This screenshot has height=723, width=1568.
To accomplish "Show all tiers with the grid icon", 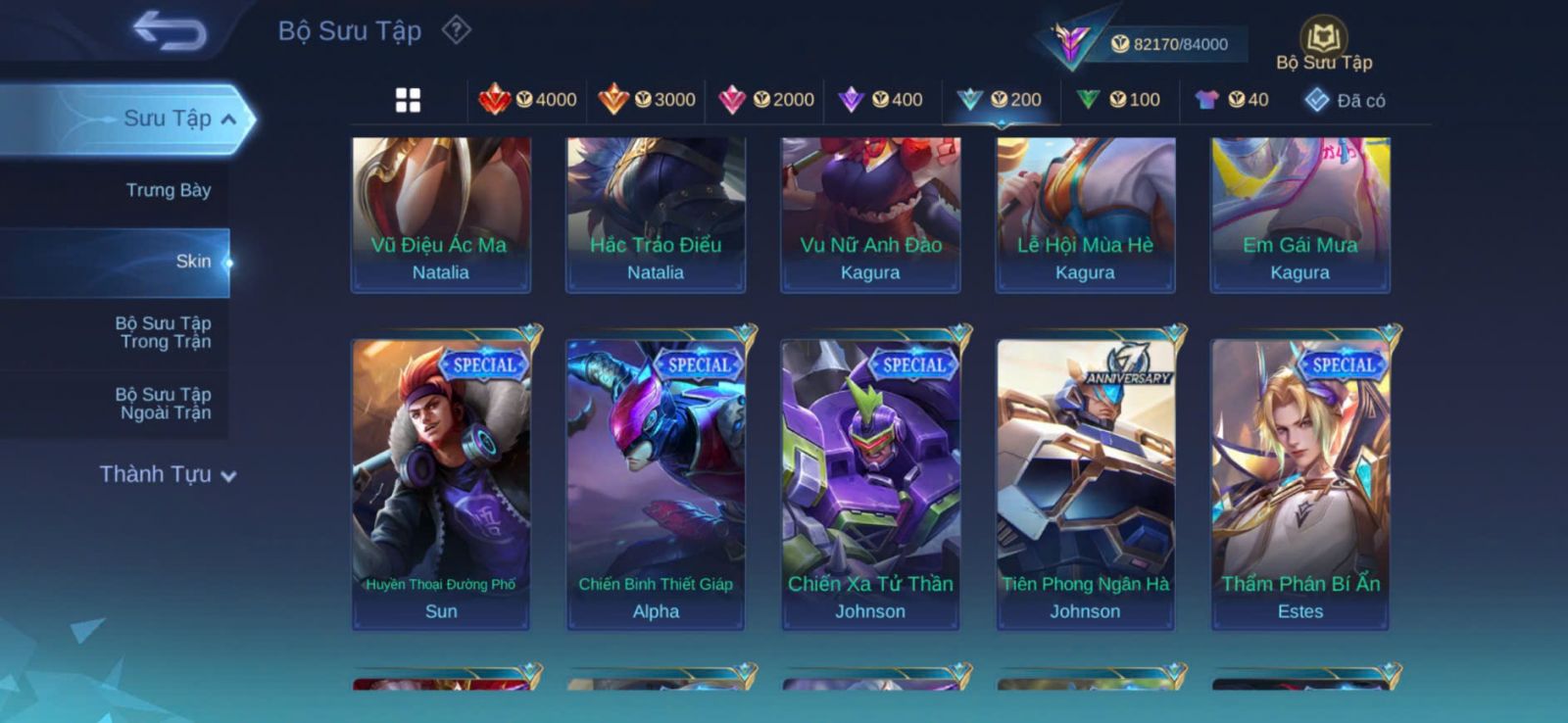I will 408,100.
